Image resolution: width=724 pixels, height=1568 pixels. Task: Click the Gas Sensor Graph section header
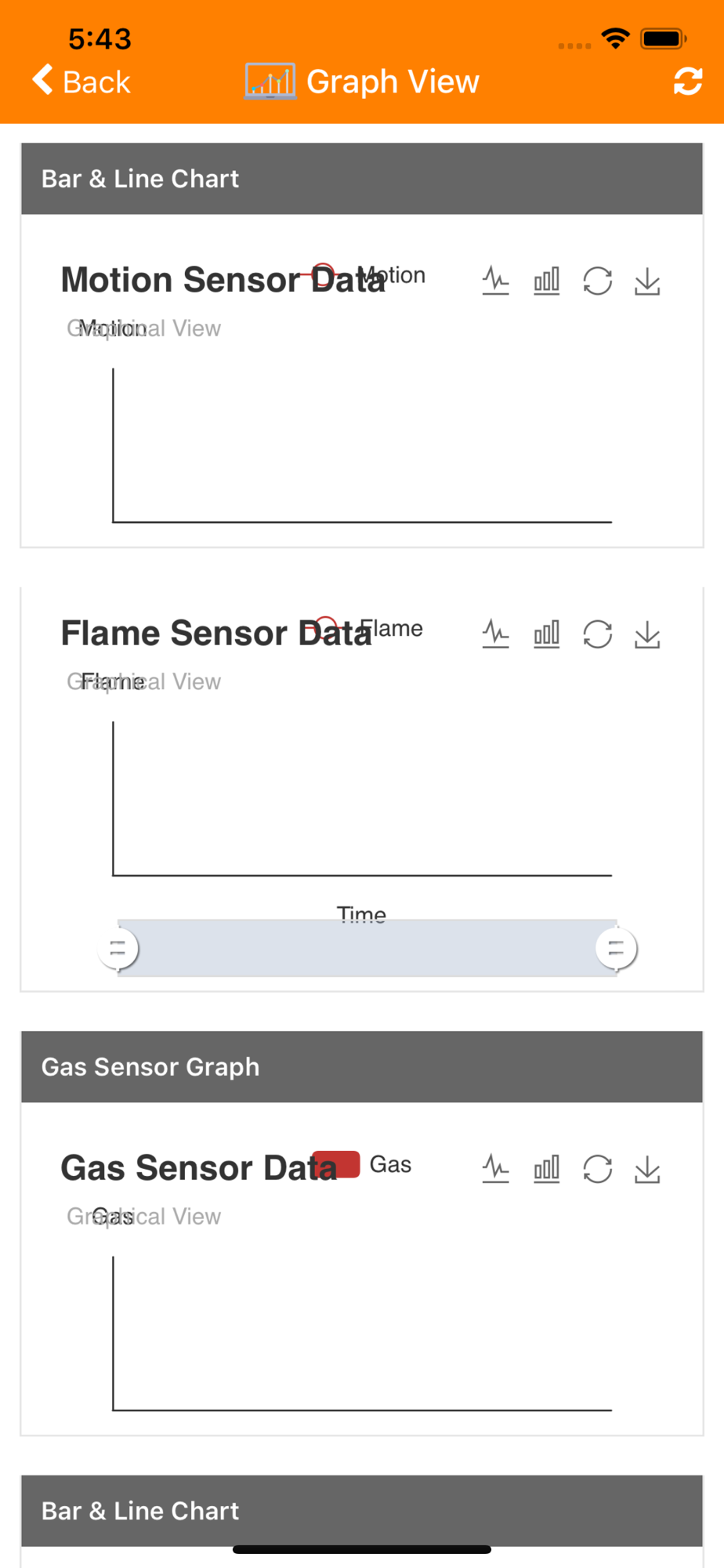coord(361,1066)
